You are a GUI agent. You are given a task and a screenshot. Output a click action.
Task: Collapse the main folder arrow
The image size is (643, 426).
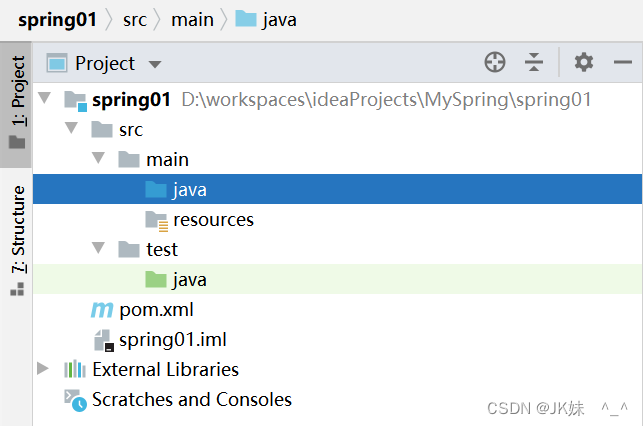(x=98, y=158)
